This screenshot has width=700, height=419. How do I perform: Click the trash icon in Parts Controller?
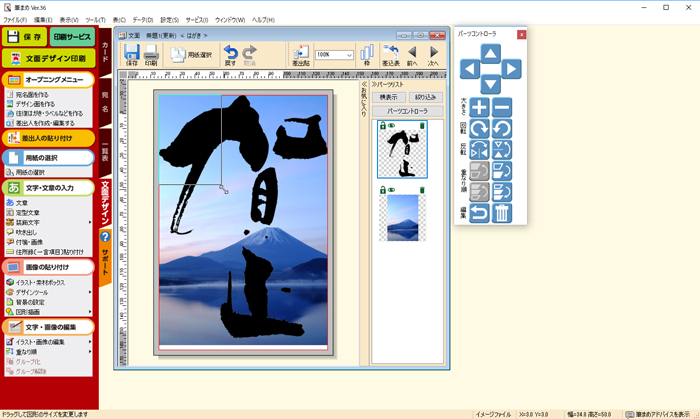click(502, 212)
